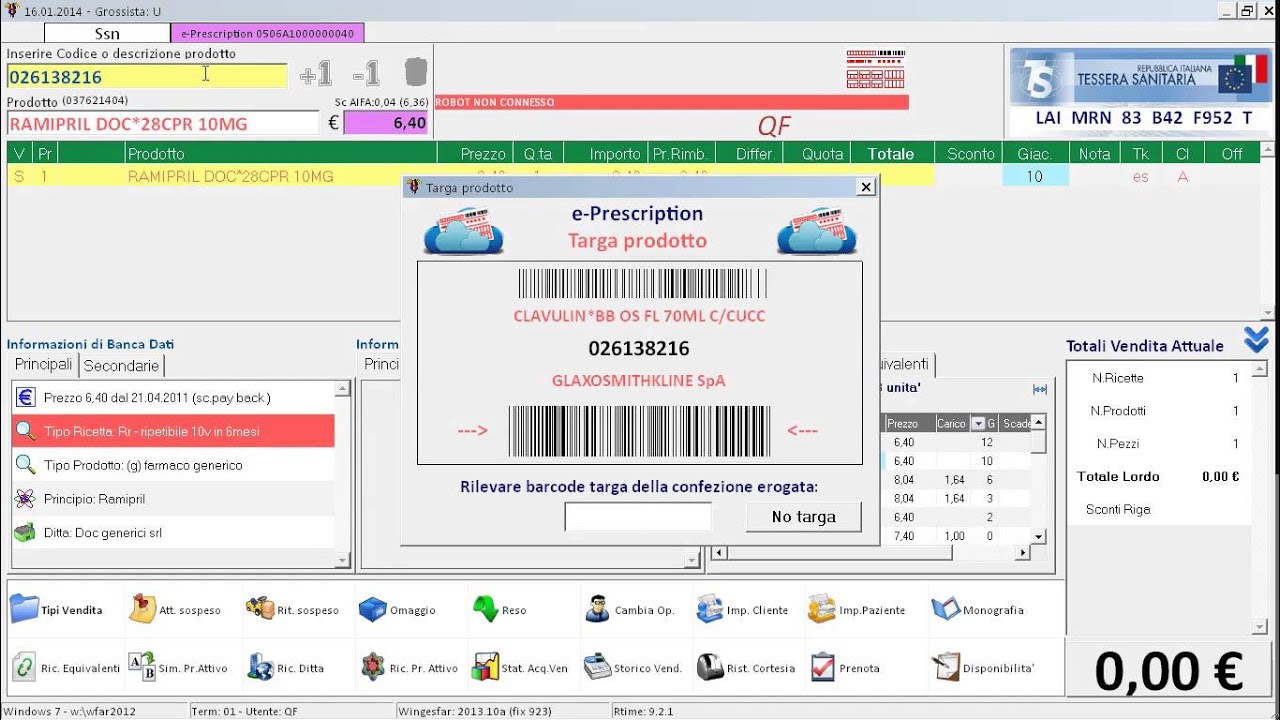Click G cell '12' in equivalents table
Image resolution: width=1280 pixels, height=720 pixels.
click(987, 442)
